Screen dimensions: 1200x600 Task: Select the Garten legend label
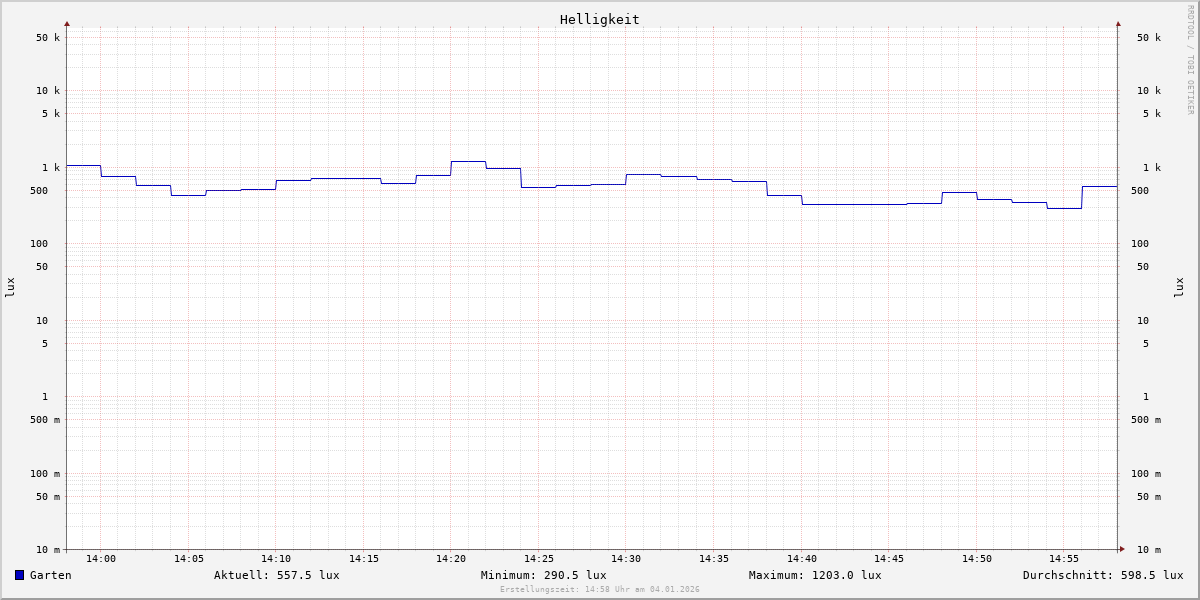point(50,575)
